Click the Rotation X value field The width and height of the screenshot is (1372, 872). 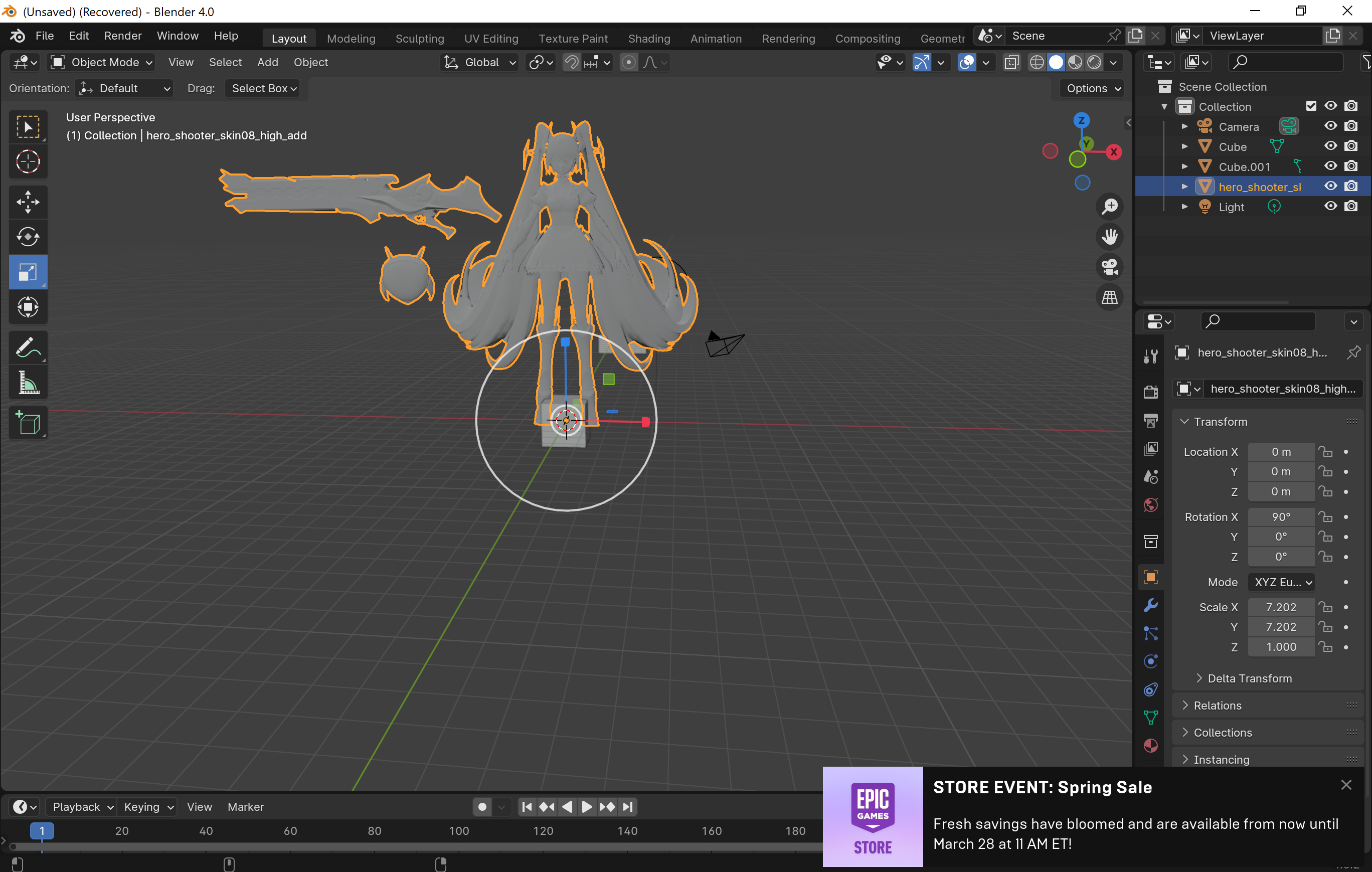coord(1281,517)
